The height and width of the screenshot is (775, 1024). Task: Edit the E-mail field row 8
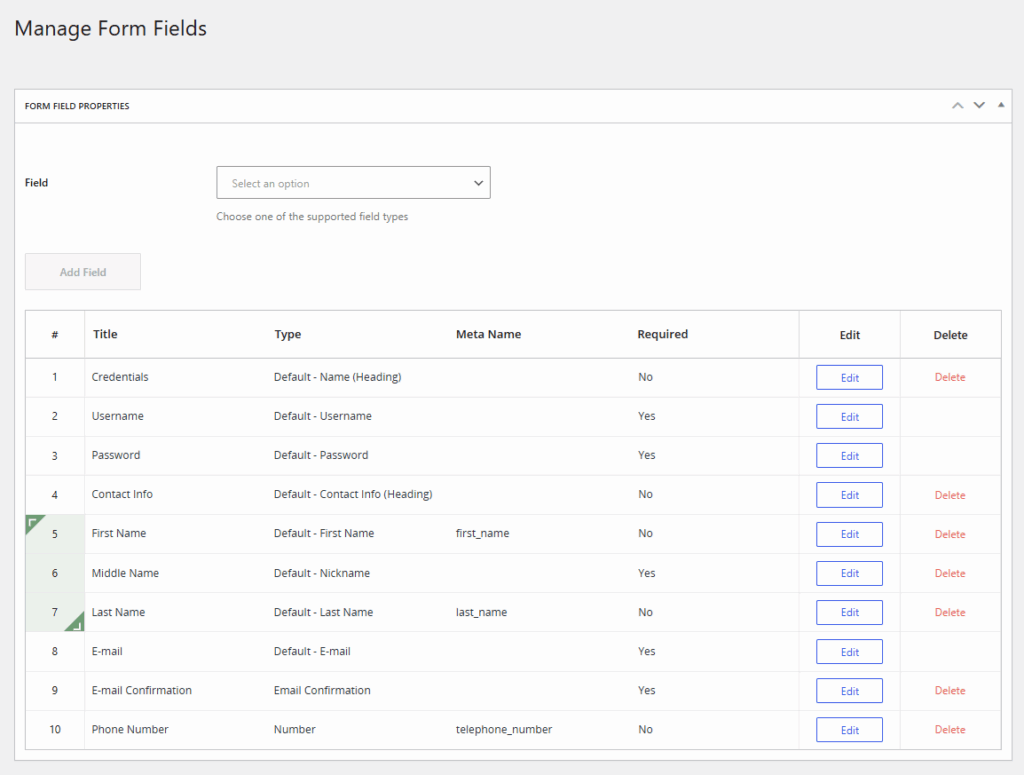tap(849, 652)
